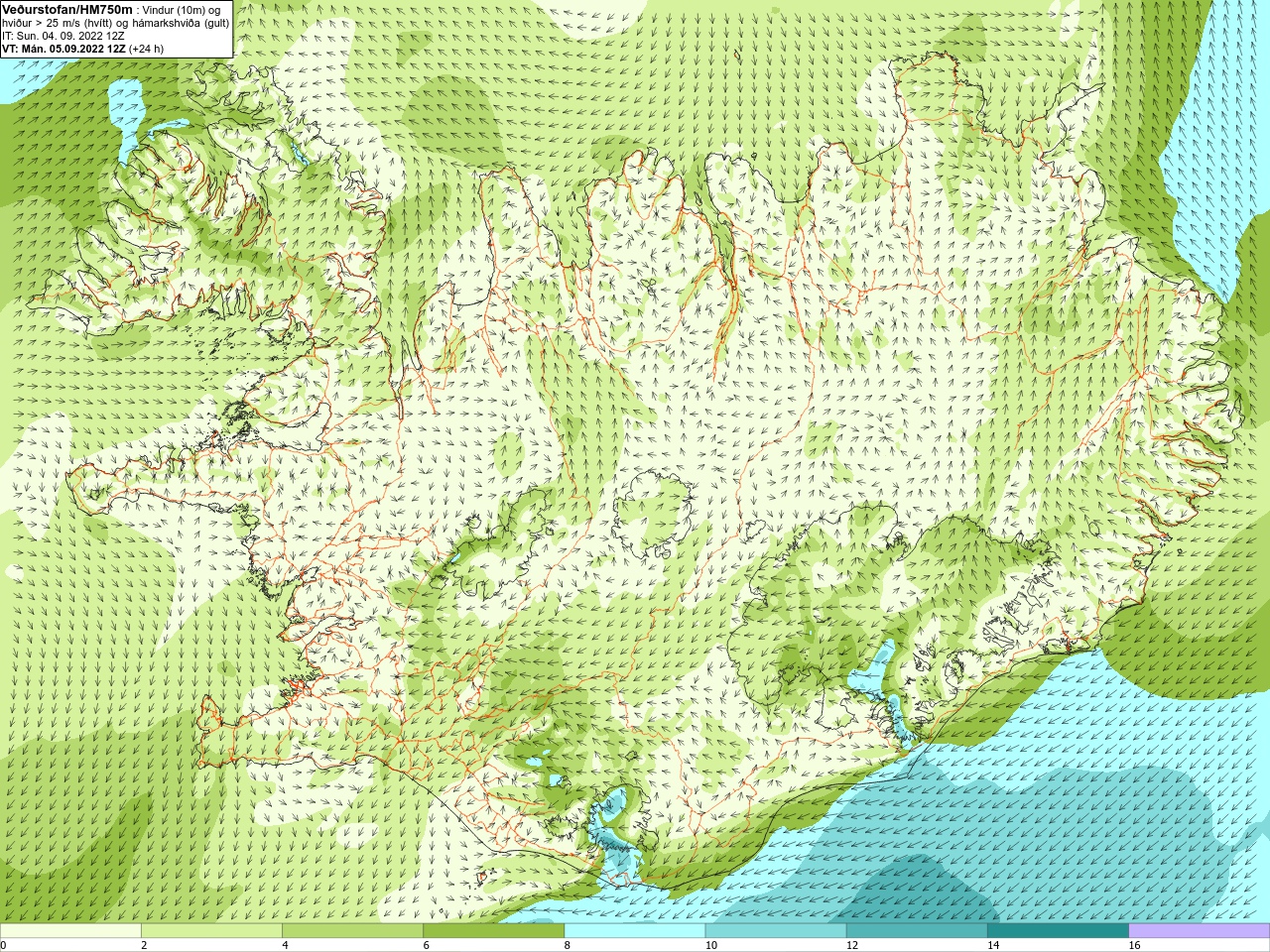
Task: Click the "VT: Mán. 05.09.2022 12Z" valid time
Action: tap(63, 48)
